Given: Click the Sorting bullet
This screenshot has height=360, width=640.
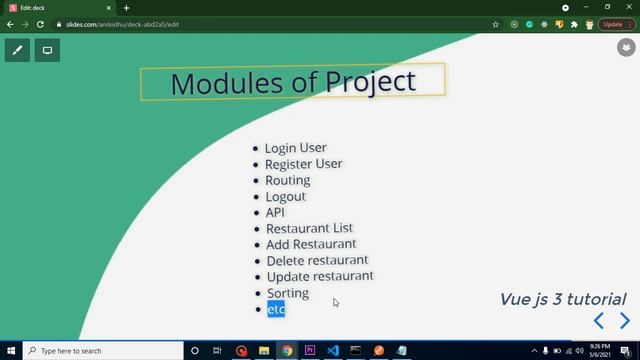Looking at the screenshot, I should 288,293.
